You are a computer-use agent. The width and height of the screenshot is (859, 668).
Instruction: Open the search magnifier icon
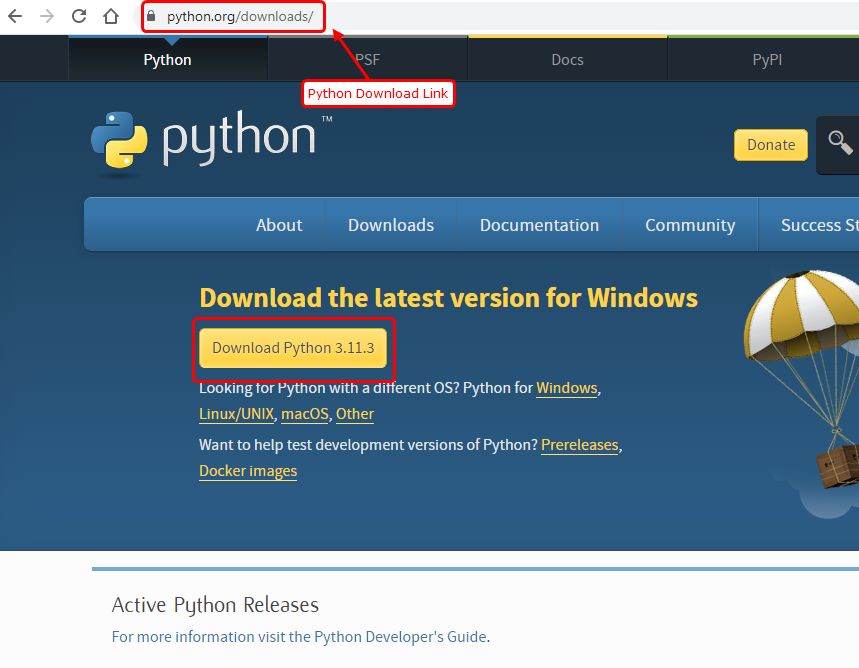[x=840, y=144]
